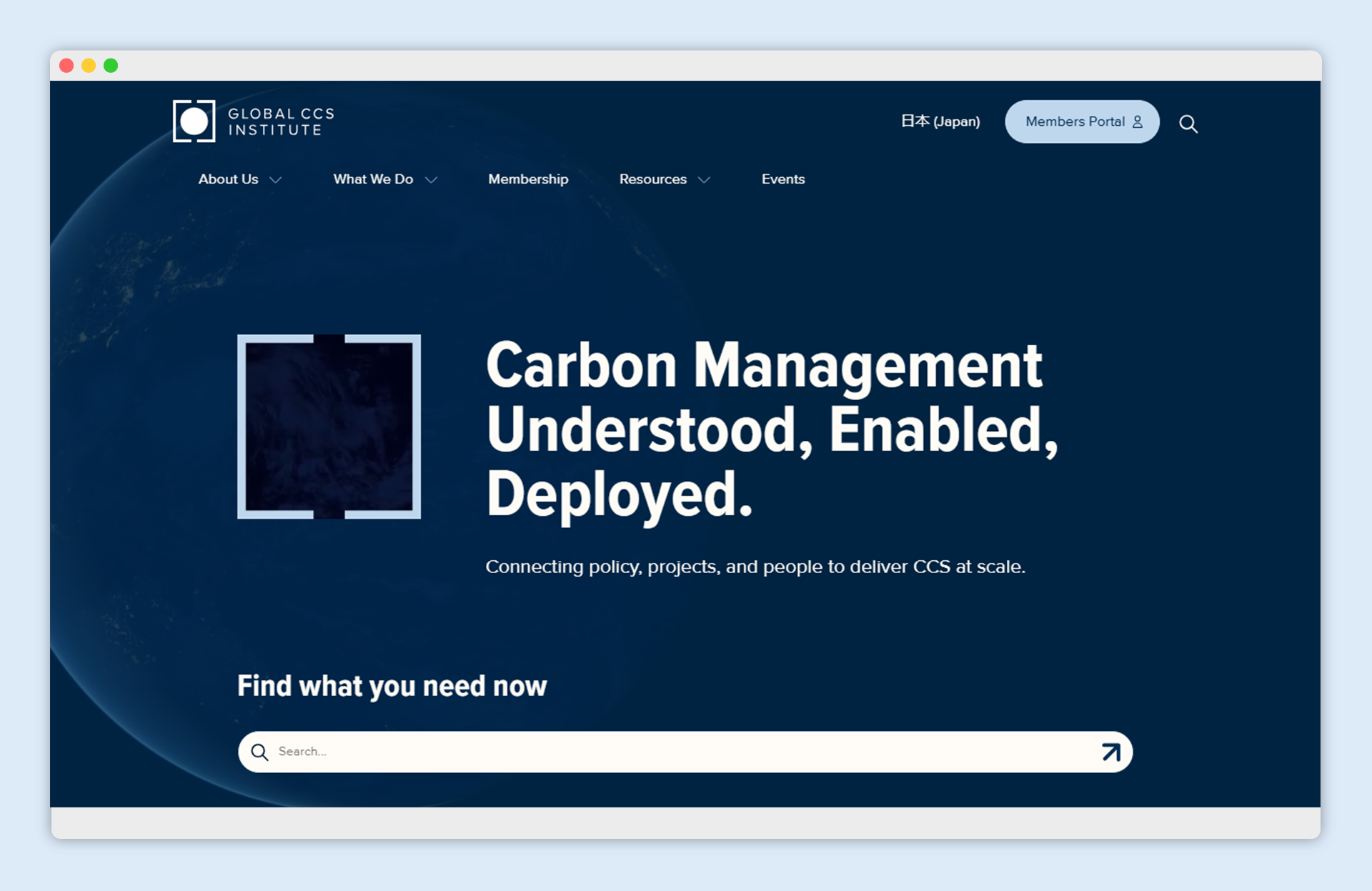Expand the Resources chevron

pos(704,180)
